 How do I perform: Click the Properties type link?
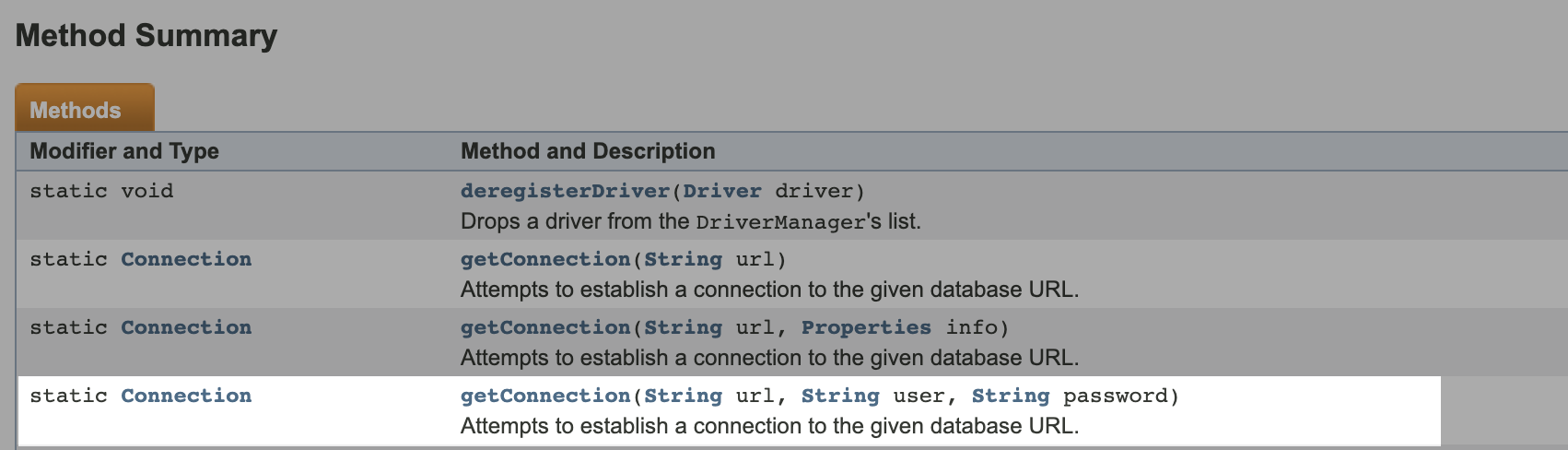click(x=866, y=327)
